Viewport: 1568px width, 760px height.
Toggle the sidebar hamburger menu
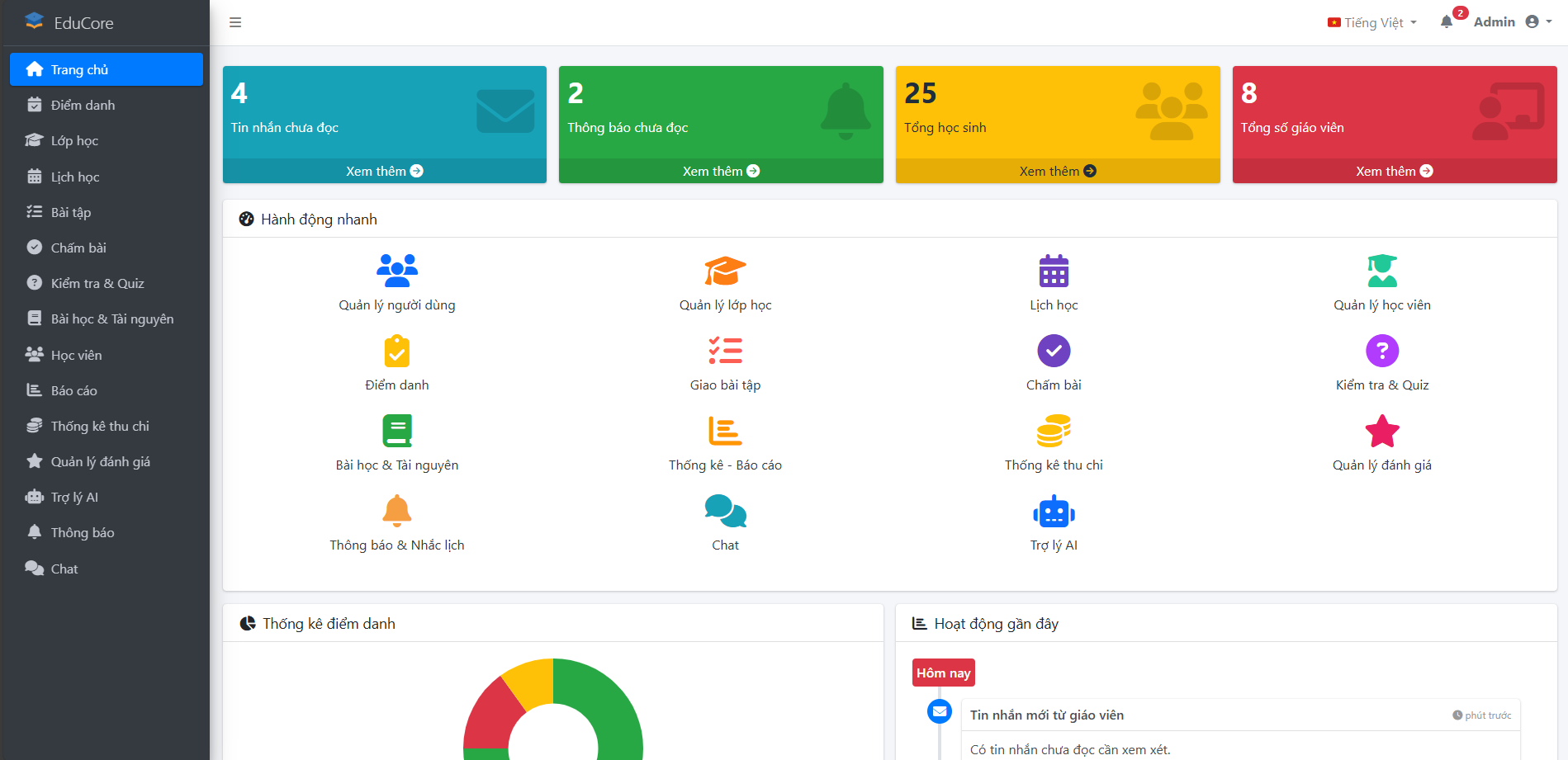click(235, 22)
